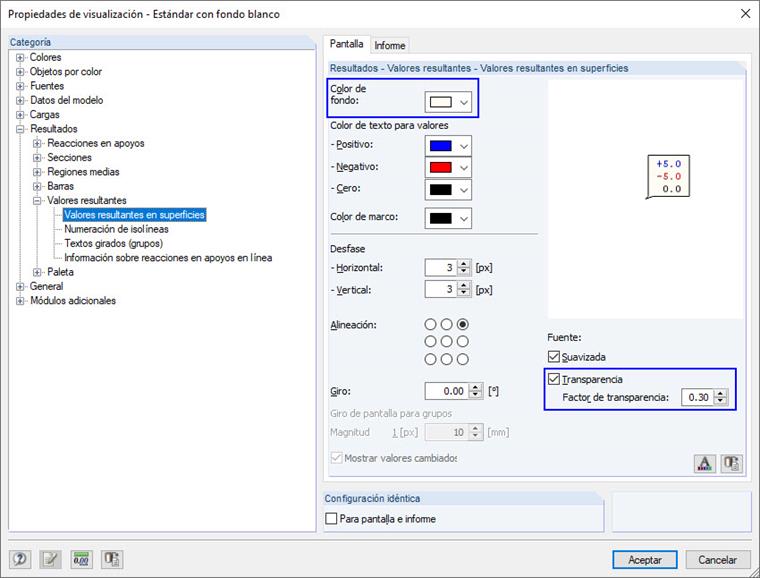The height and width of the screenshot is (578, 760).
Task: Select the top-right alignment radio button
Action: coord(463,324)
